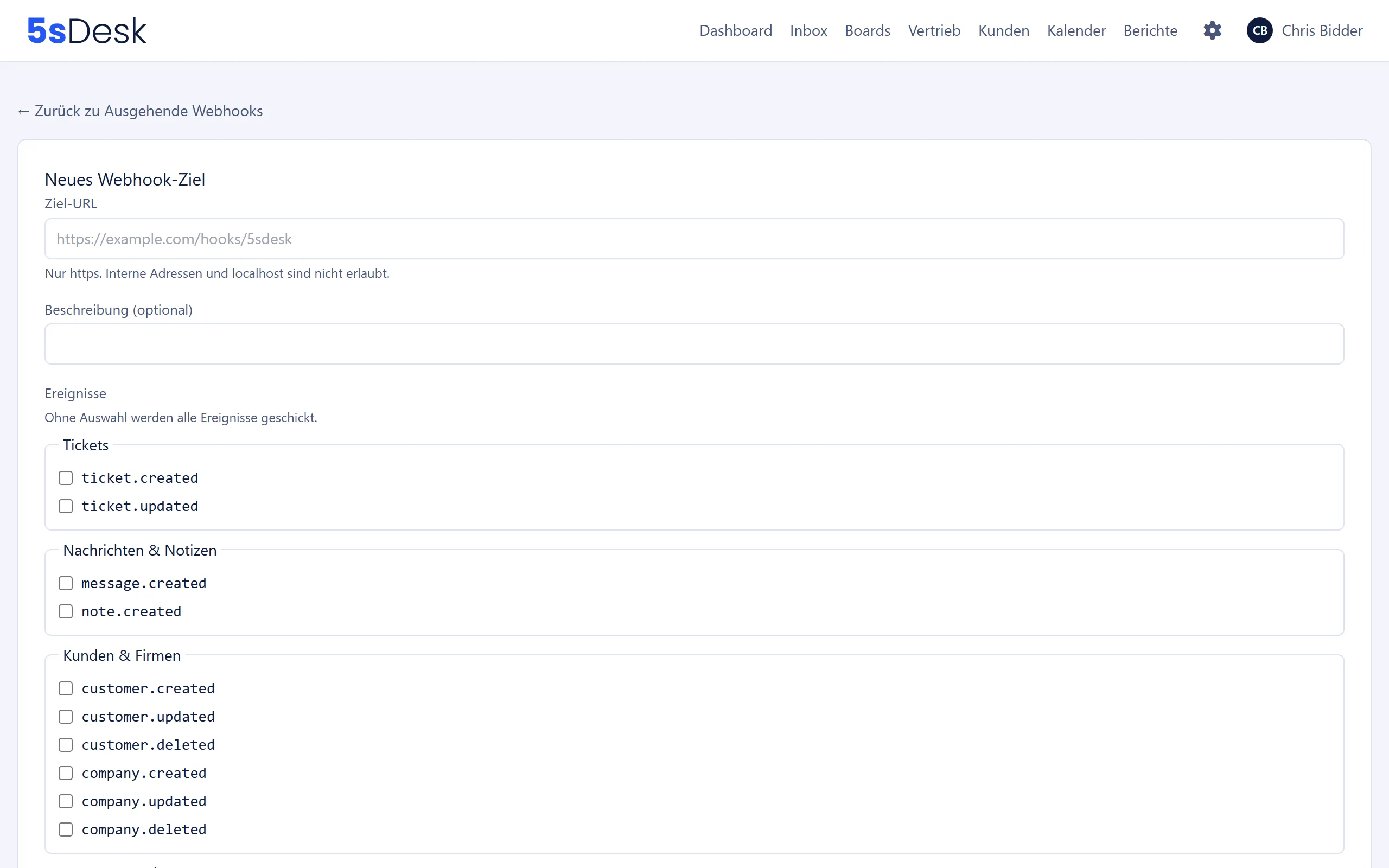This screenshot has width=1389, height=868.
Task: Select the note.created checkbox
Action: pyautogui.click(x=66, y=611)
